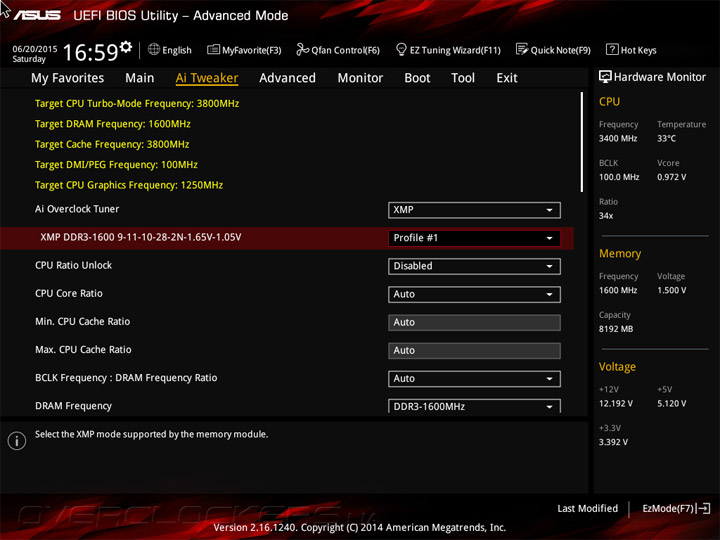
Task: Select the Ai Tweaker tab
Action: click(207, 78)
